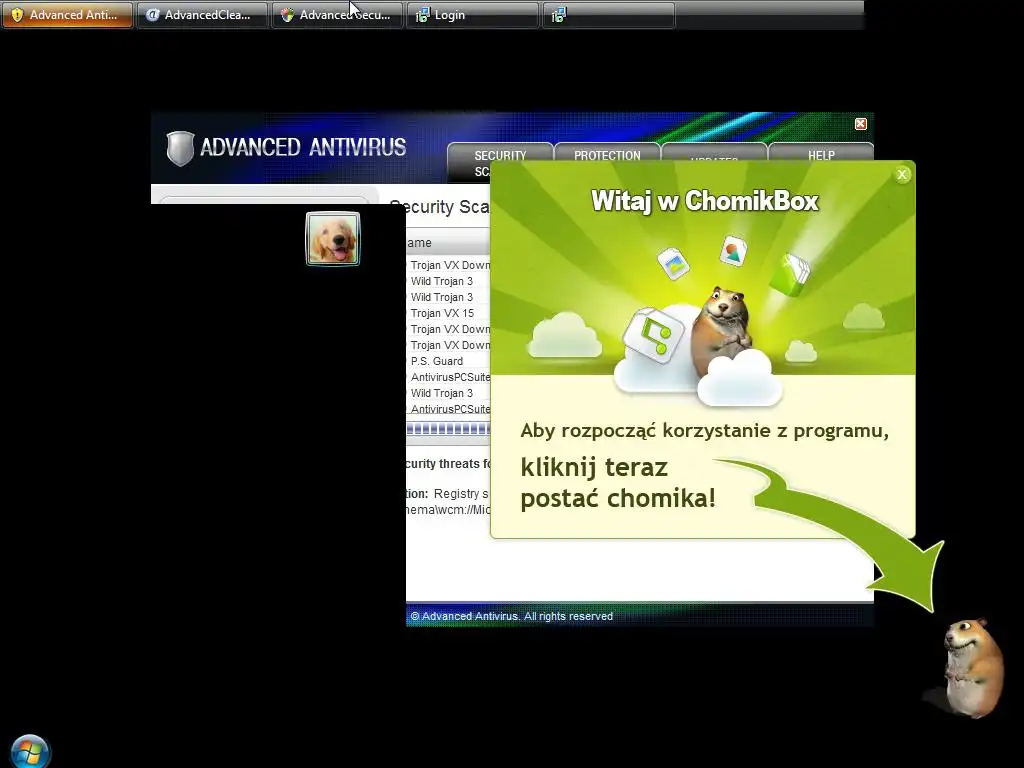This screenshot has height=768, width=1024.
Task: Click the Advanced Anti... taskbar shield icon
Action: [x=17, y=15]
